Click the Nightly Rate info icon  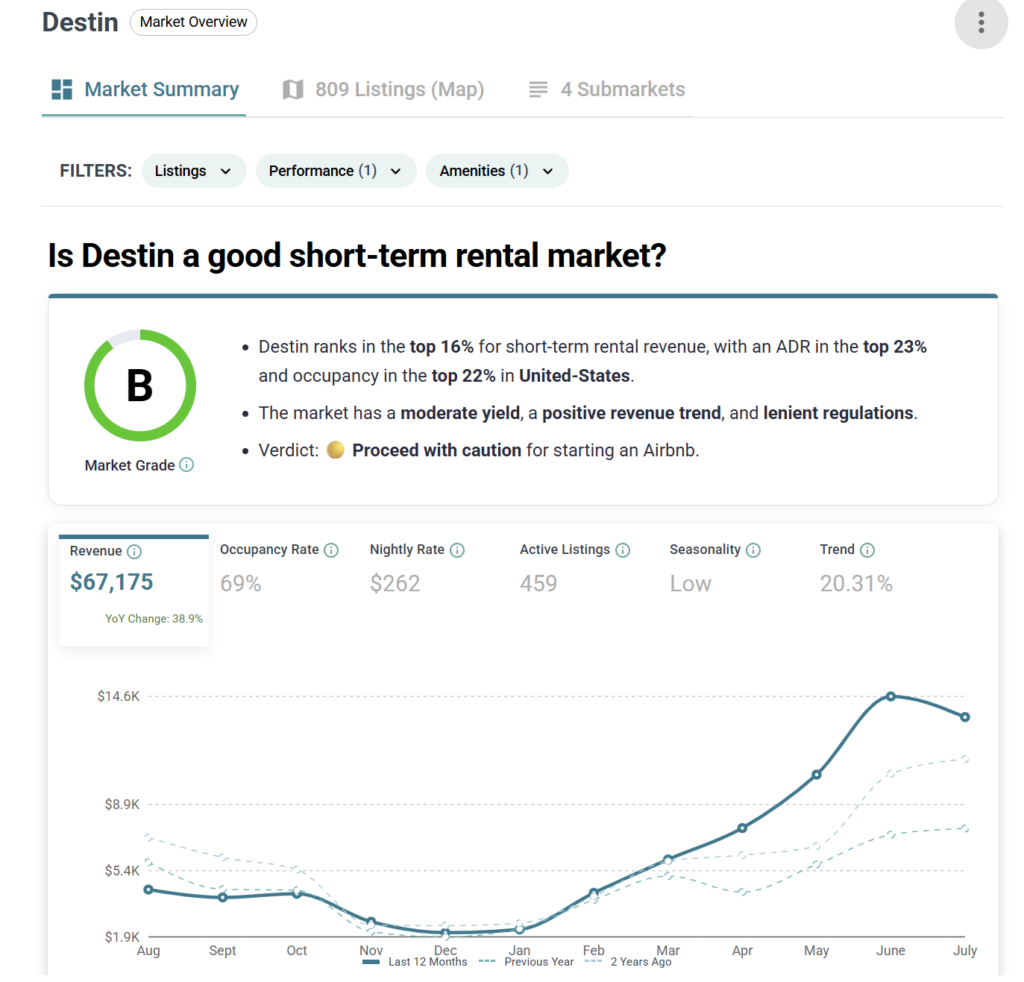tap(457, 550)
